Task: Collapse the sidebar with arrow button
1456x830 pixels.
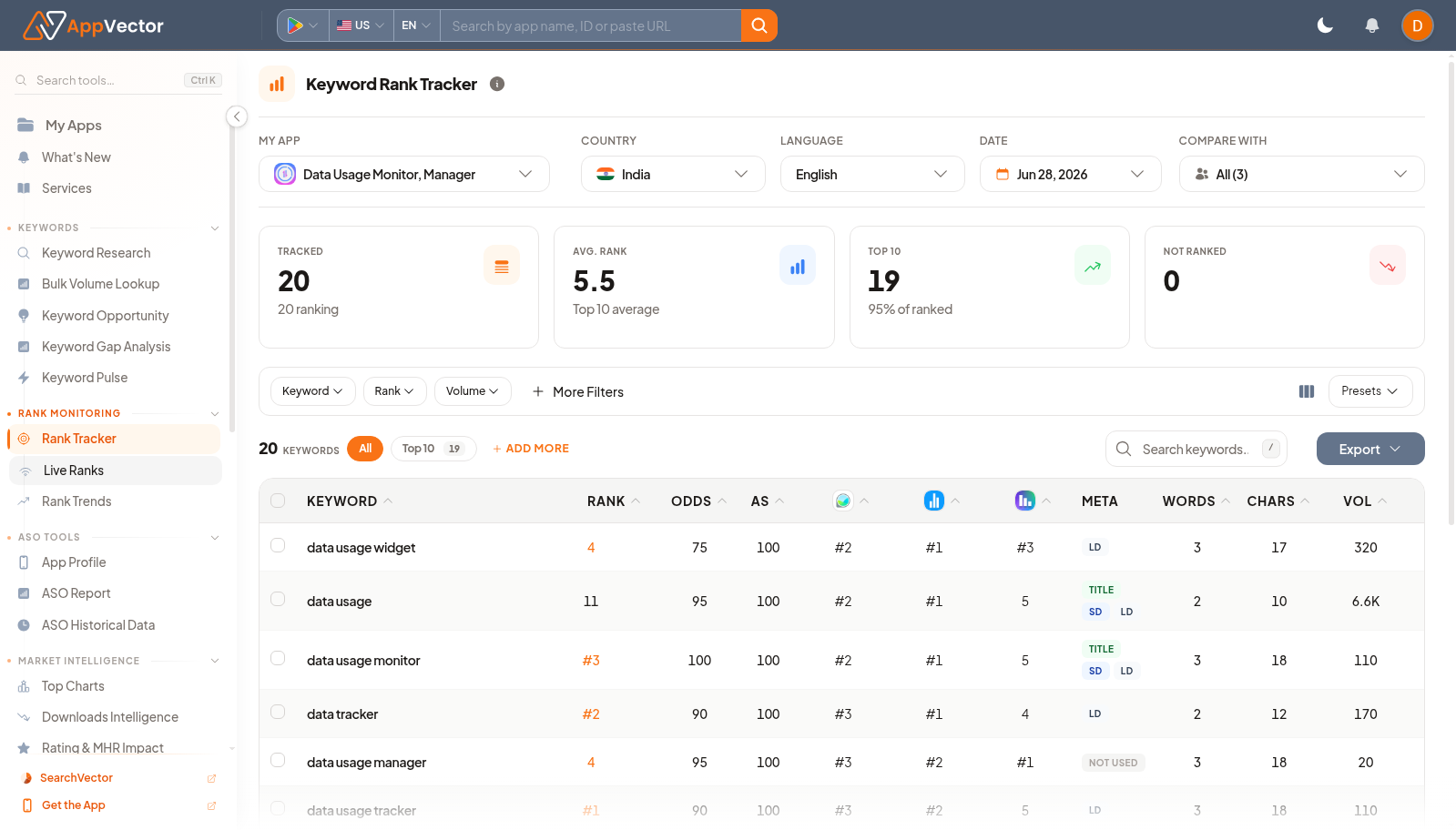Action: click(x=236, y=116)
